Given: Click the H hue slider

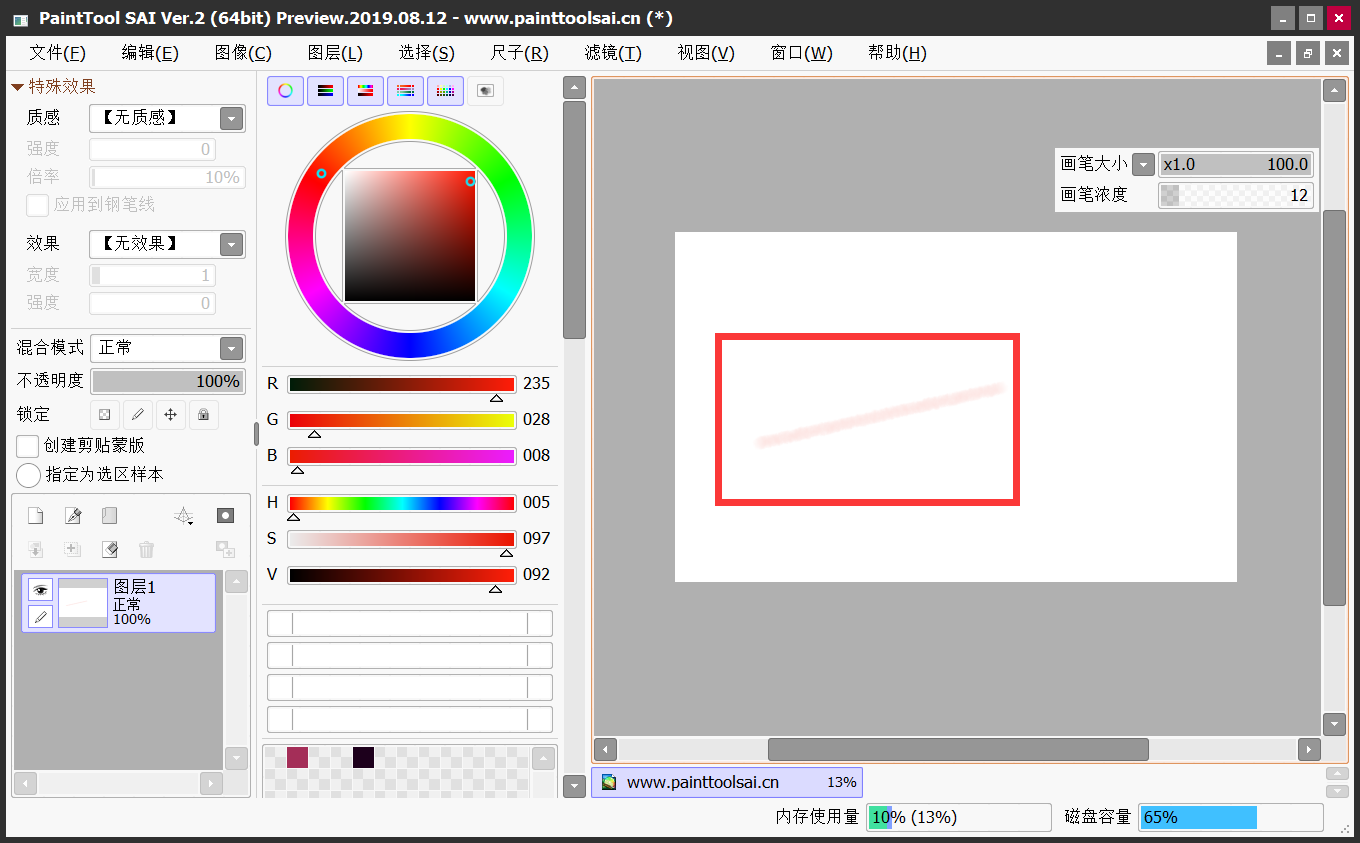Looking at the screenshot, I should [x=402, y=503].
